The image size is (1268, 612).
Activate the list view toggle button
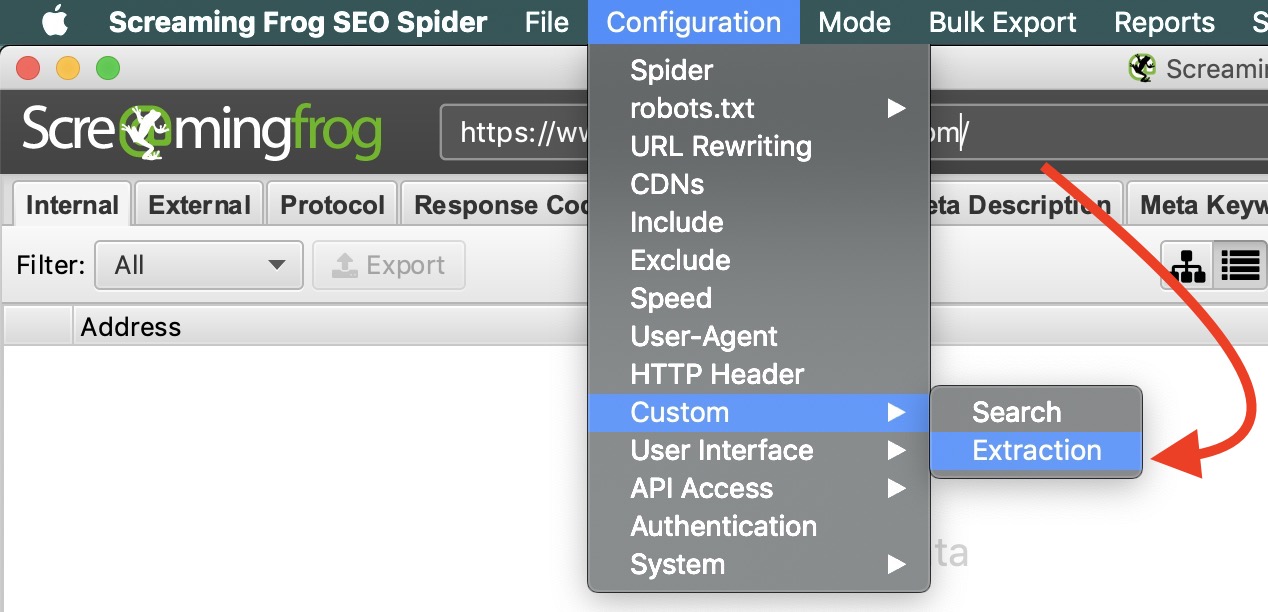pyautogui.click(x=1239, y=265)
